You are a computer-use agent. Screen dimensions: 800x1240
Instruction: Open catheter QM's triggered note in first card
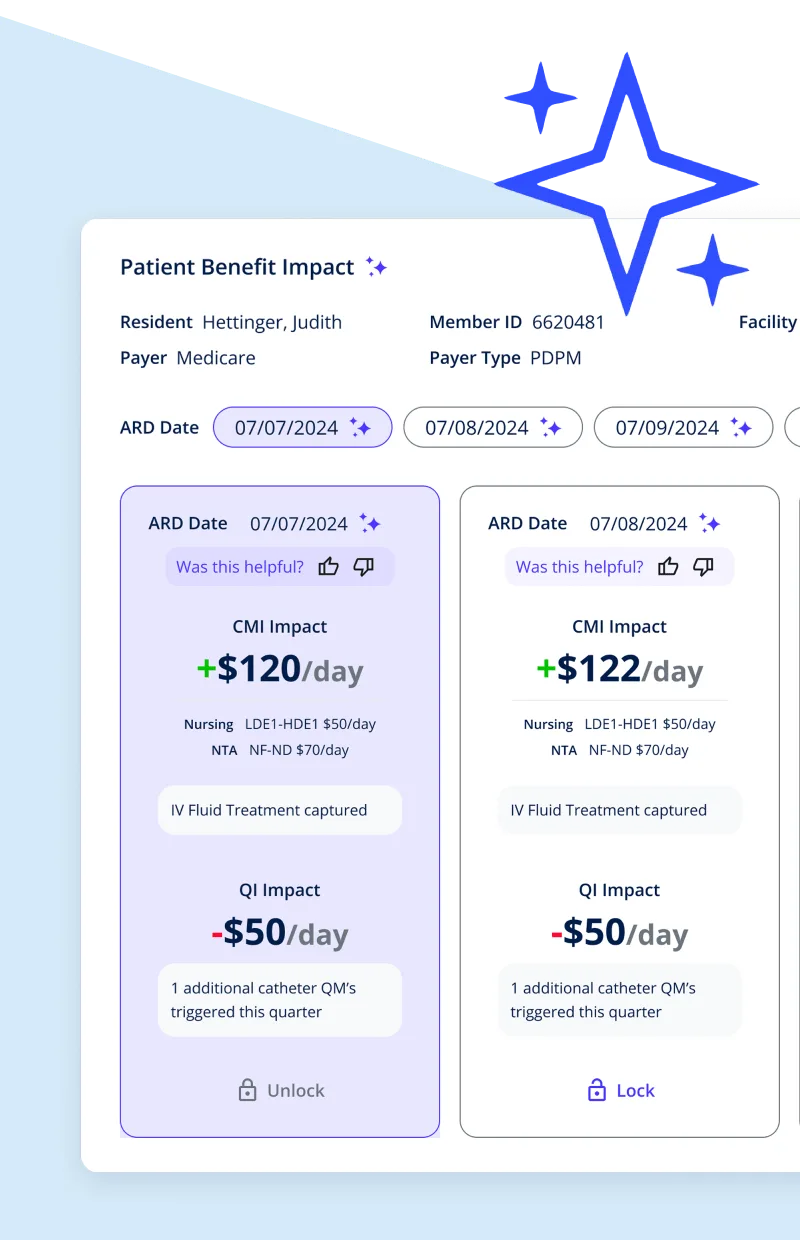click(280, 1000)
